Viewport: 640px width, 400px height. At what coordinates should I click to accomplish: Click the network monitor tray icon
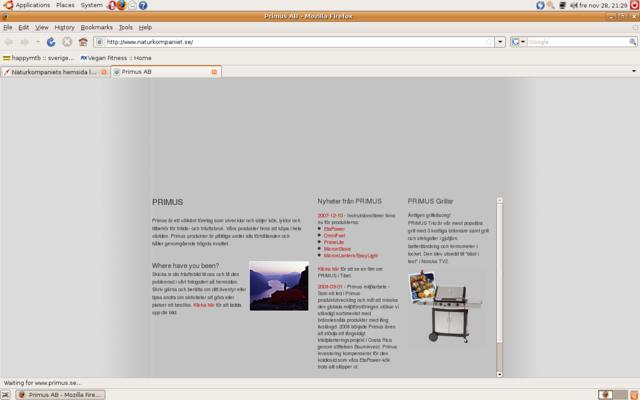coord(562,5)
